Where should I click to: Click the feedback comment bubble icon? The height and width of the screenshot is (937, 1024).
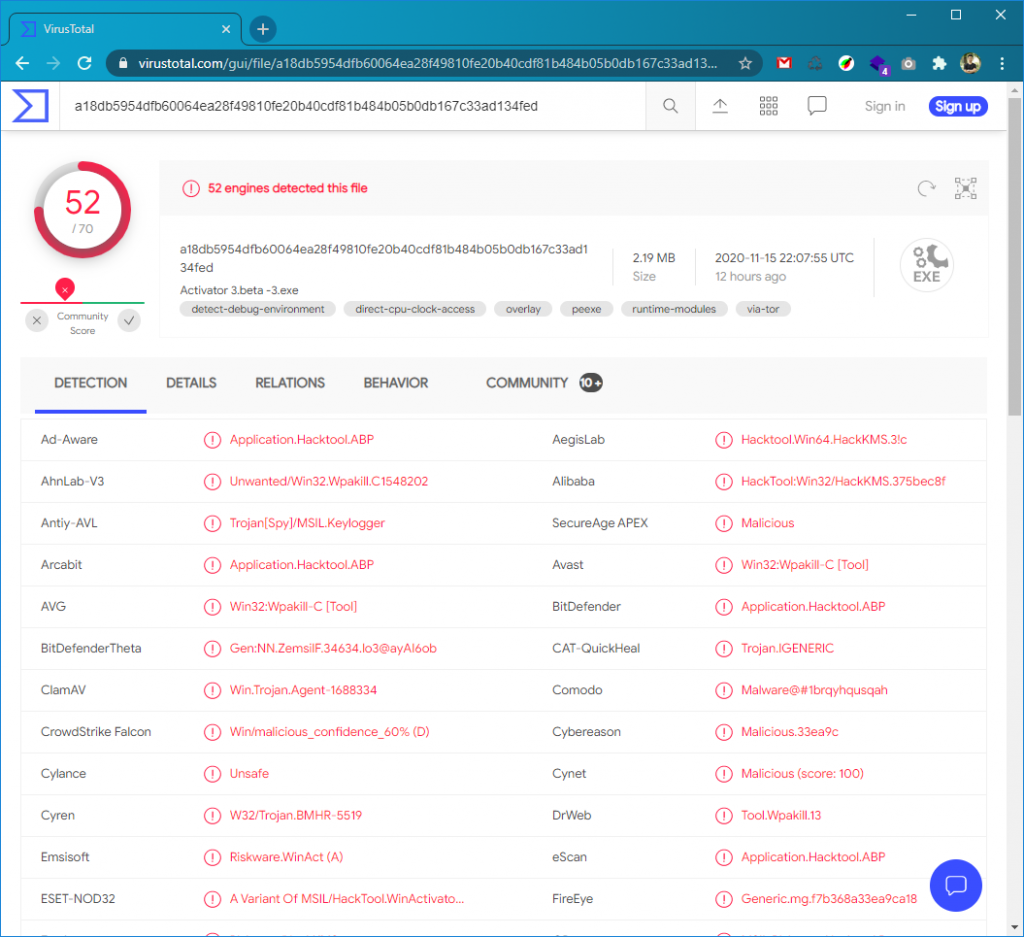tap(817, 106)
